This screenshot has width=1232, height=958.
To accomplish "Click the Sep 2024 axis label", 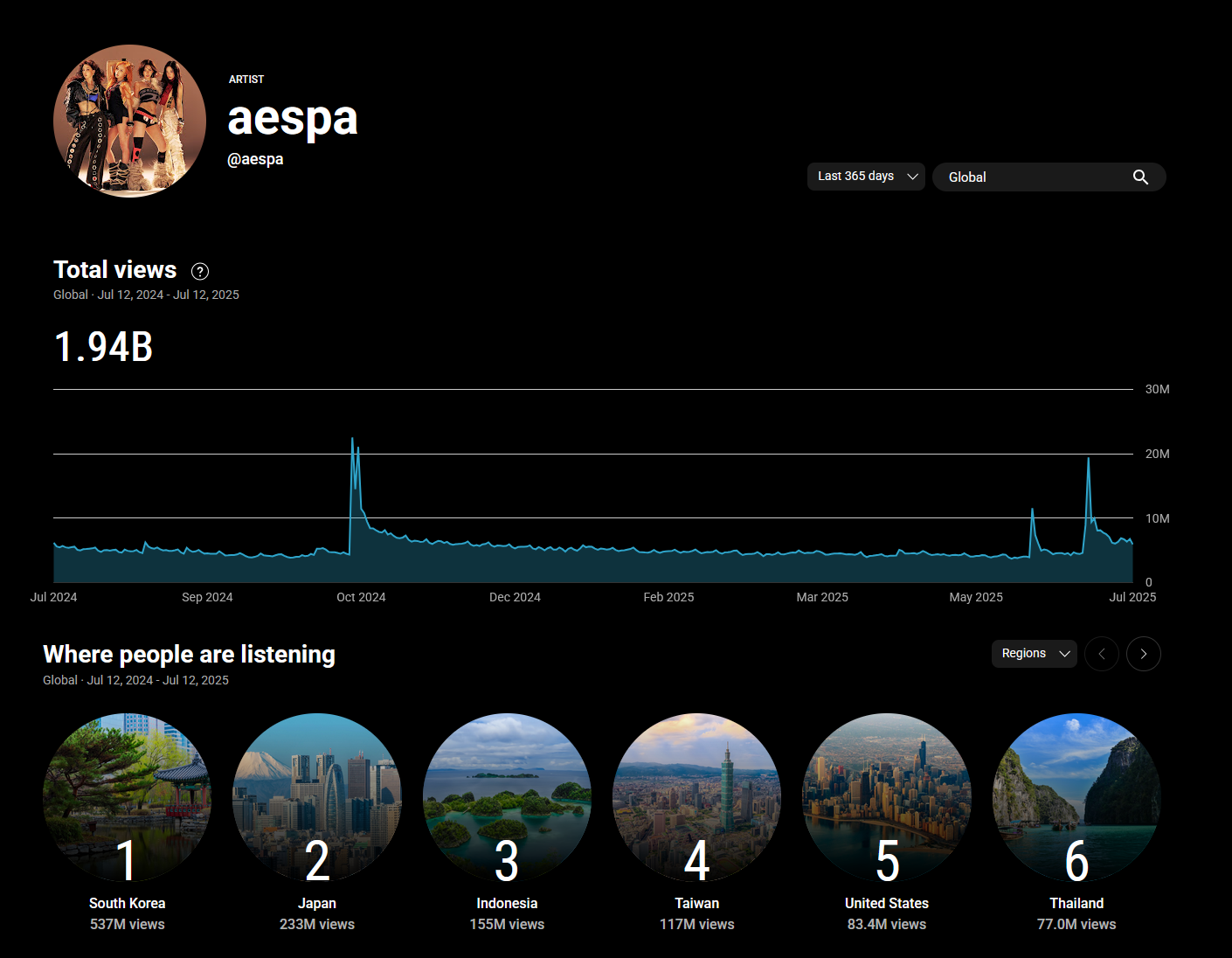I will click(x=207, y=597).
